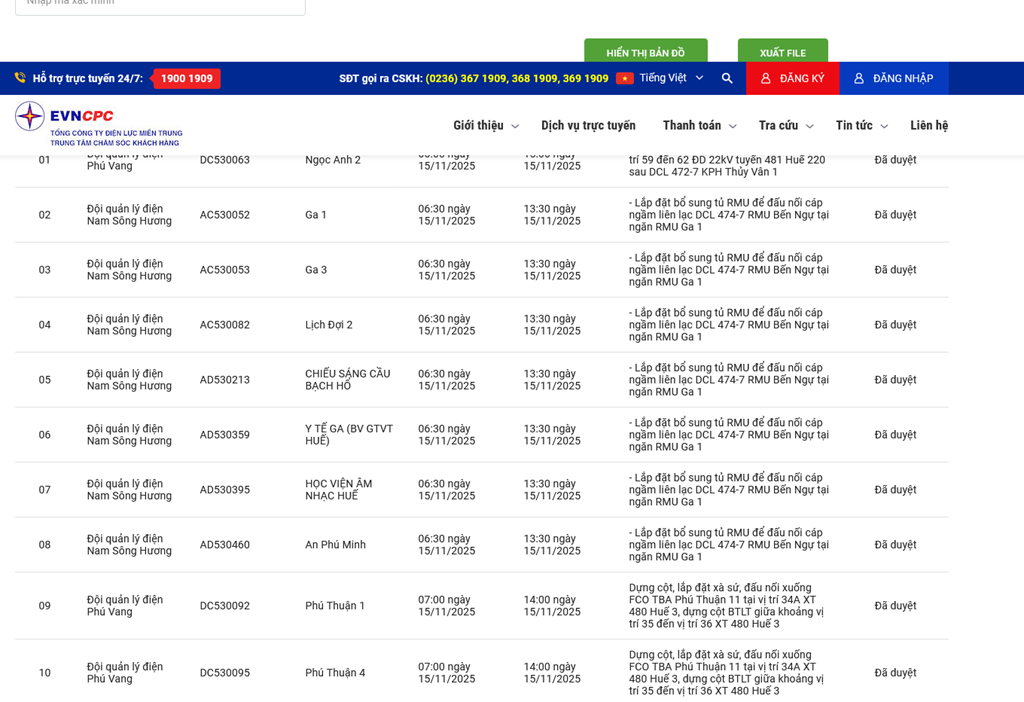Go to the Liên hệ page
The height and width of the screenshot is (702, 1024).
pyautogui.click(x=928, y=126)
